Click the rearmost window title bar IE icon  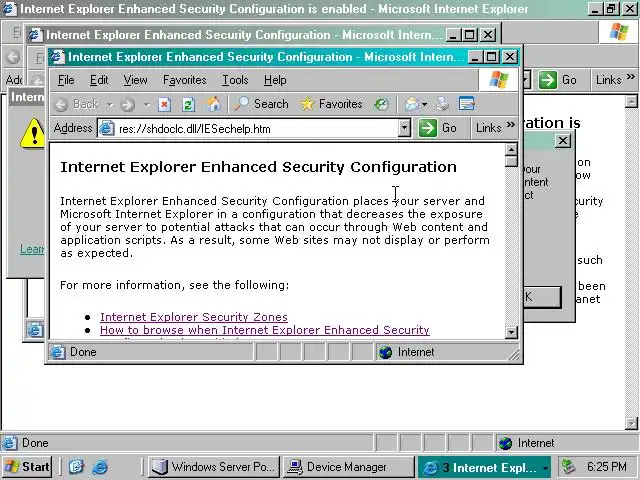(x=9, y=9)
